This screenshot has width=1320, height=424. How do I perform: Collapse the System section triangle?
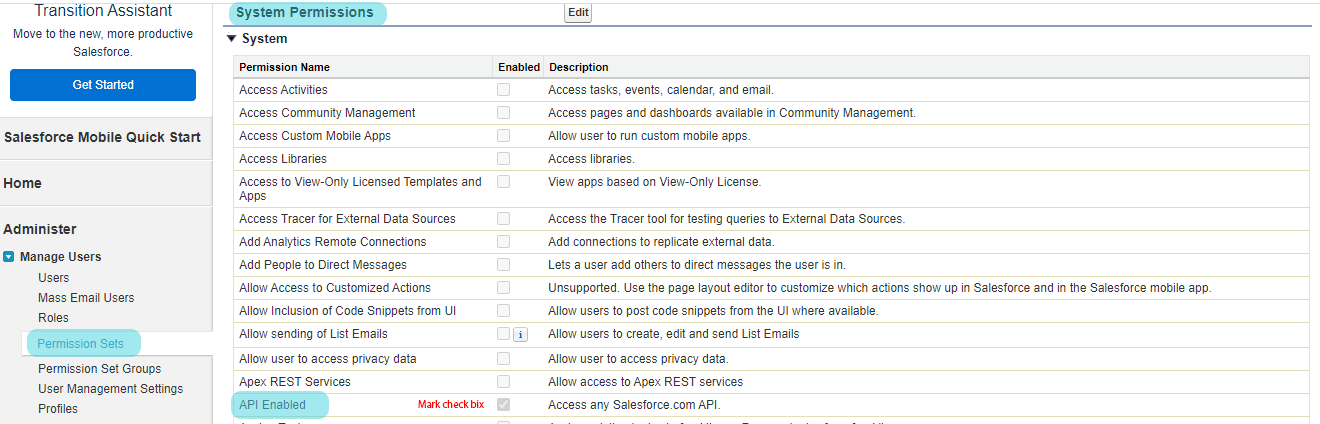coord(232,39)
